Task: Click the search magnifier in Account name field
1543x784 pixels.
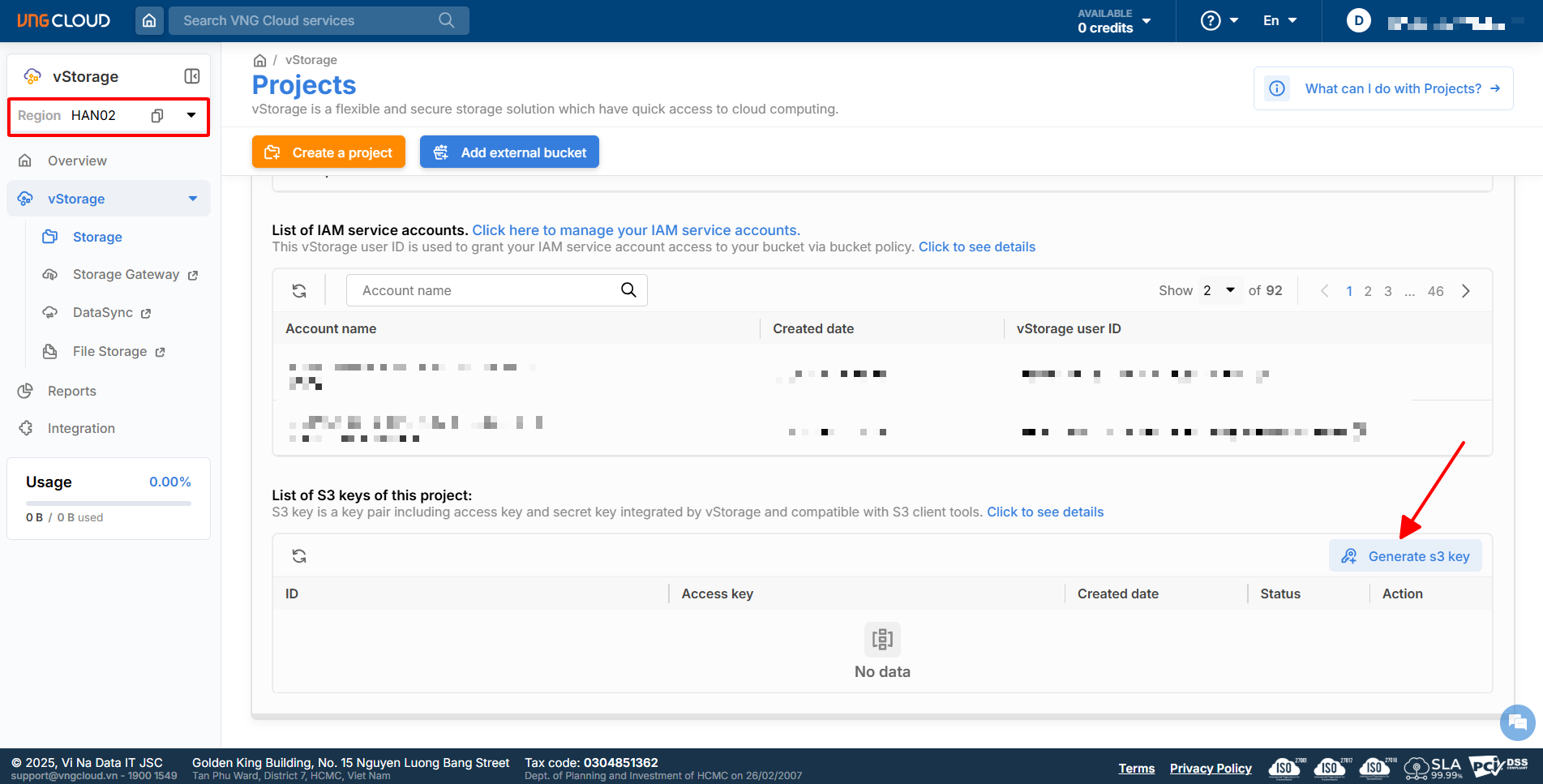Action: pos(628,290)
